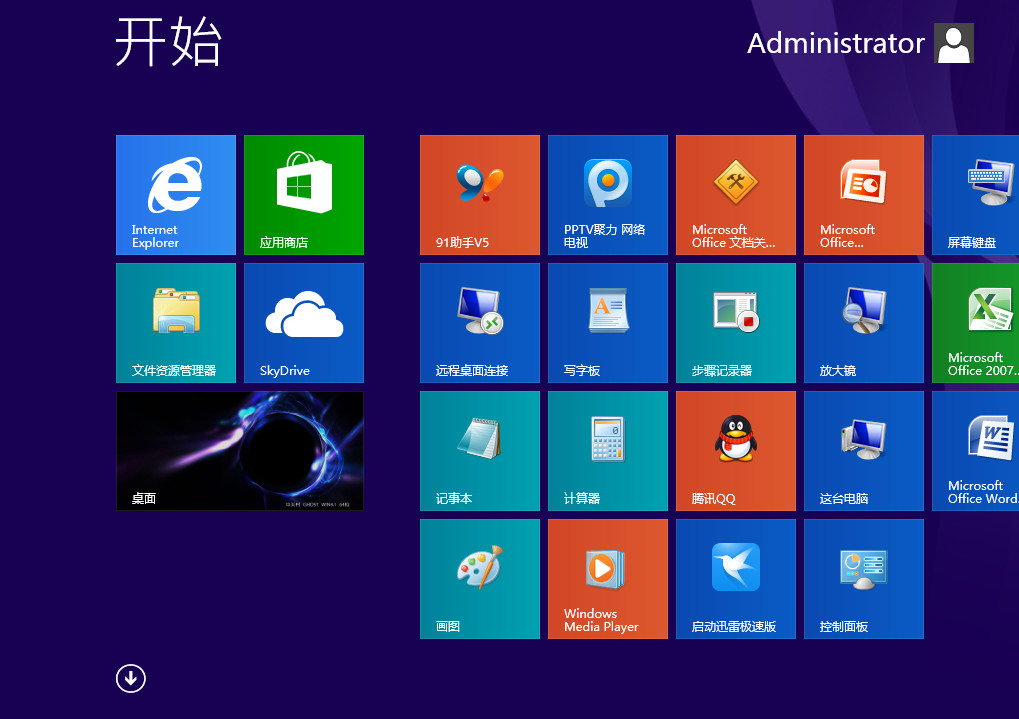The height and width of the screenshot is (719, 1019).
Task: Open 这台电脑 This PC tile
Action: (864, 451)
